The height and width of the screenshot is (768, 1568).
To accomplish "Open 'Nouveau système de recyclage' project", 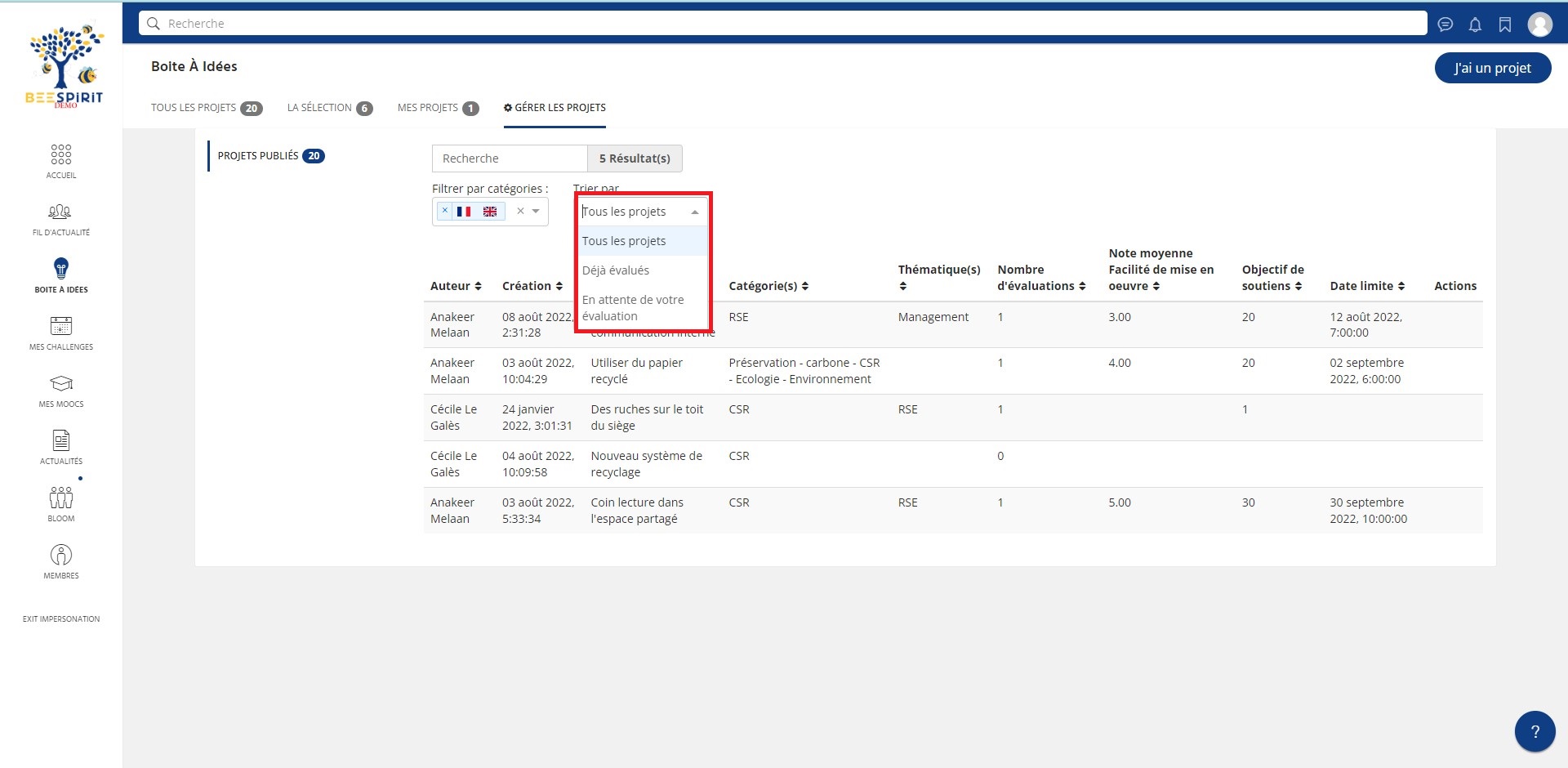I will coord(646,464).
